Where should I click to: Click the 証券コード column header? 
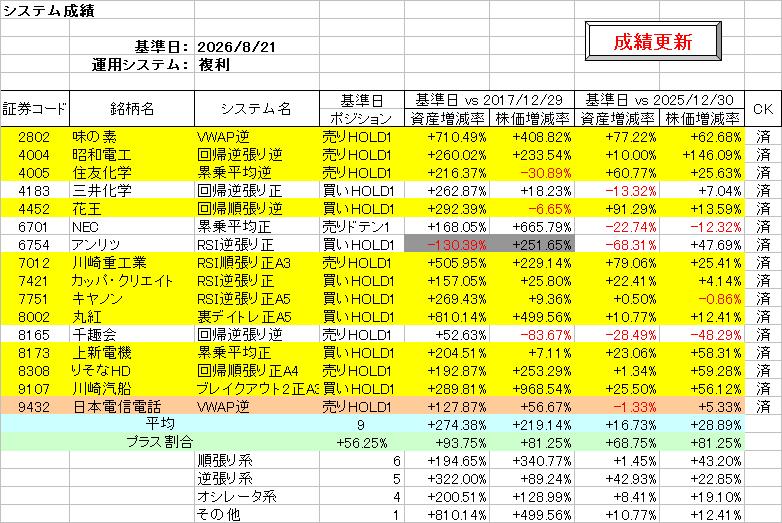[34, 109]
